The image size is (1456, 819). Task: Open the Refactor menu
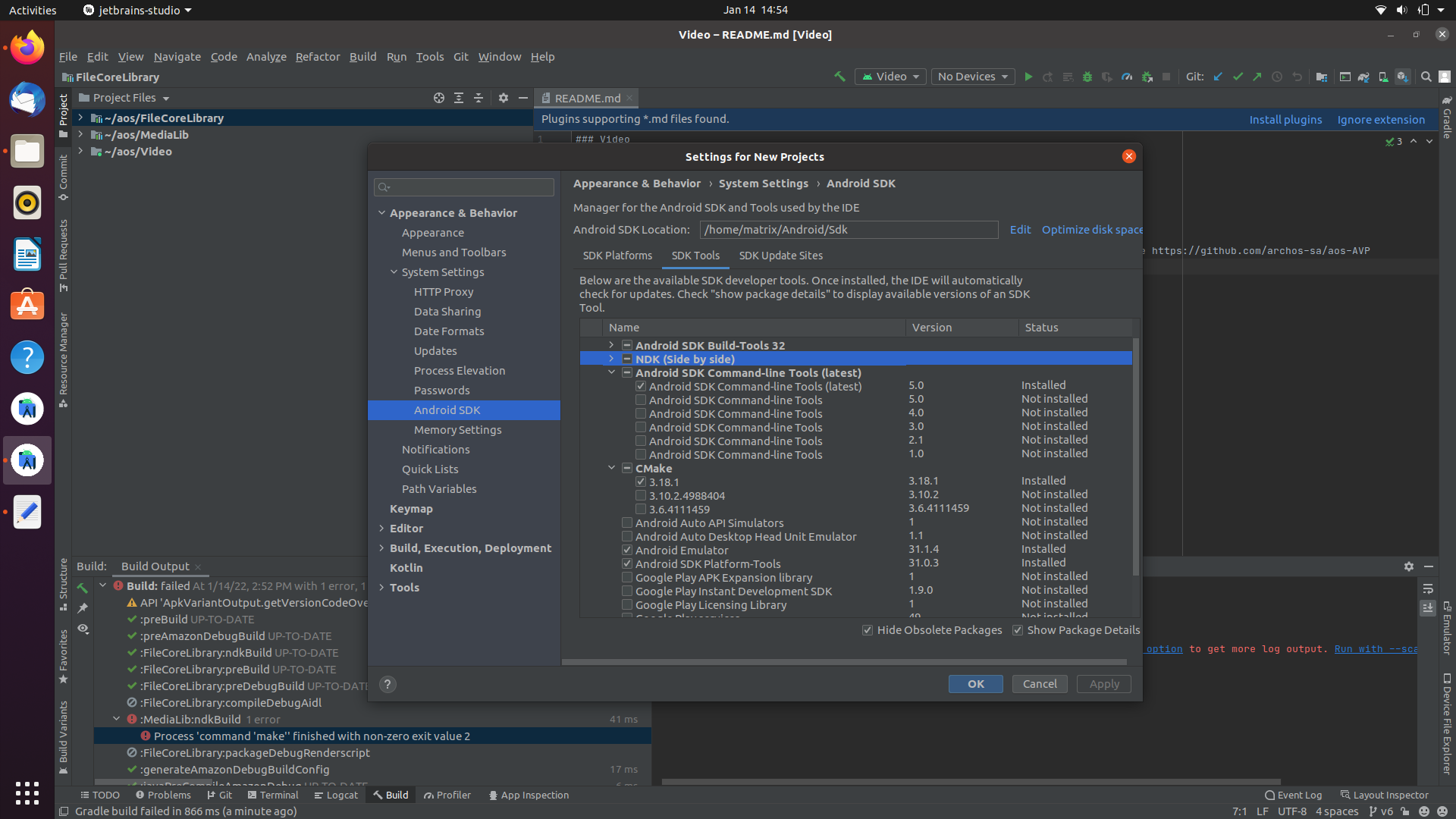tap(317, 56)
